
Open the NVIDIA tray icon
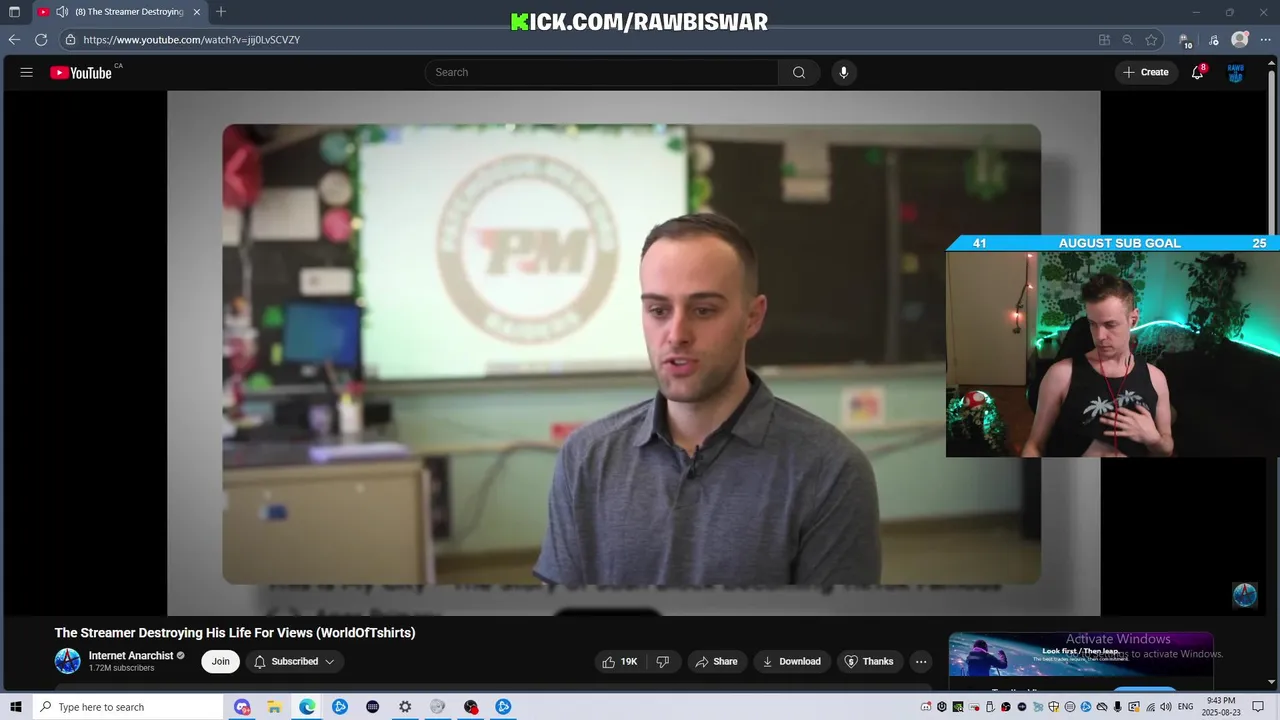958,707
